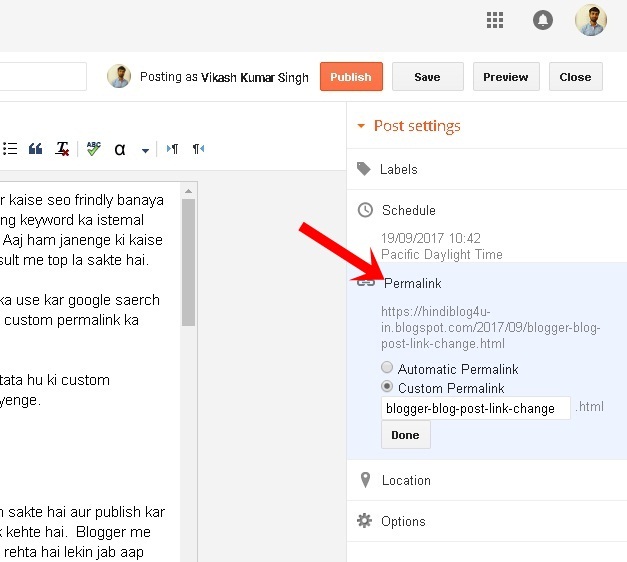The height and width of the screenshot is (562, 627).
Task: Click the Pacific Daylight Time text
Action: click(x=442, y=254)
